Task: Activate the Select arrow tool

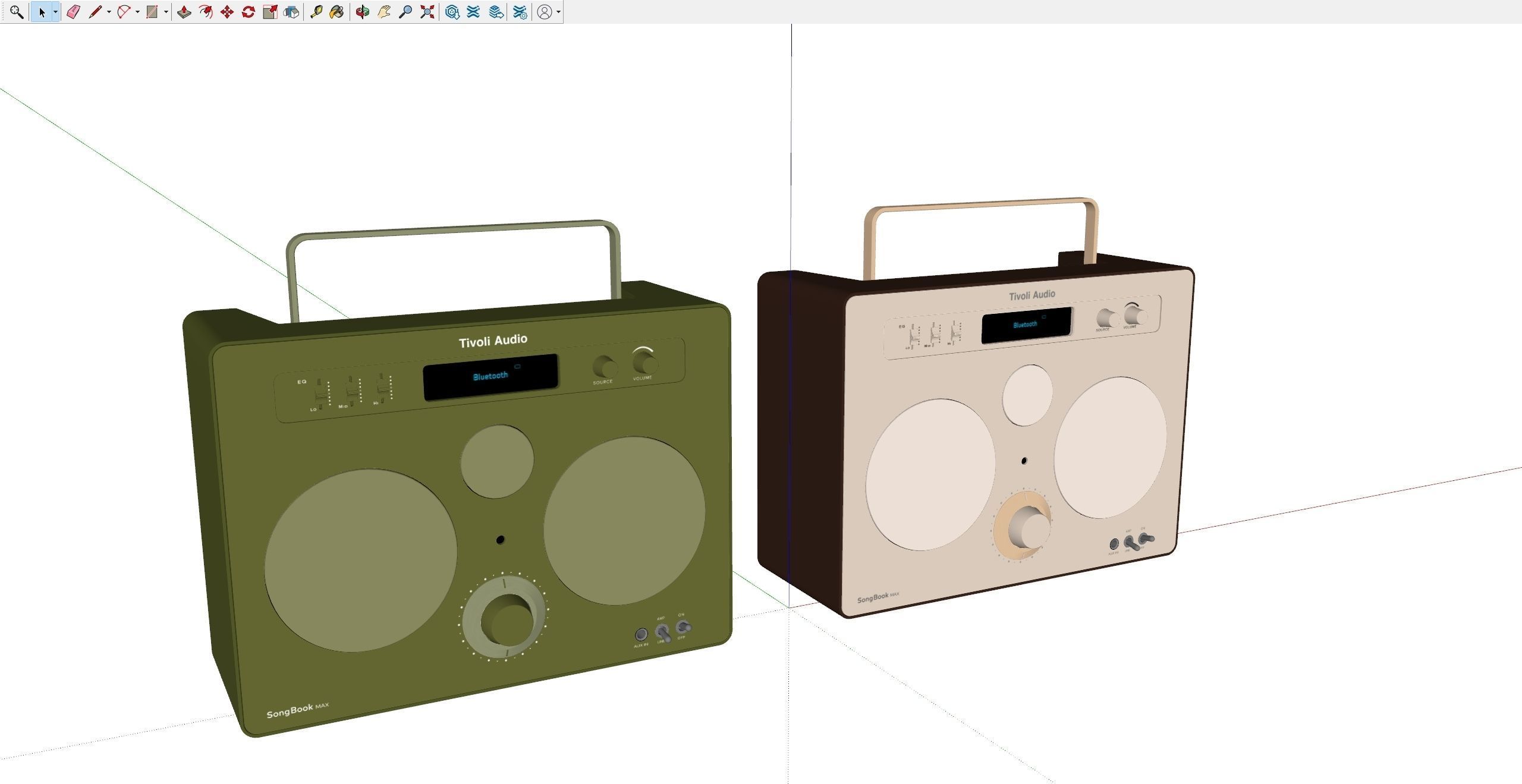Action: tap(42, 11)
